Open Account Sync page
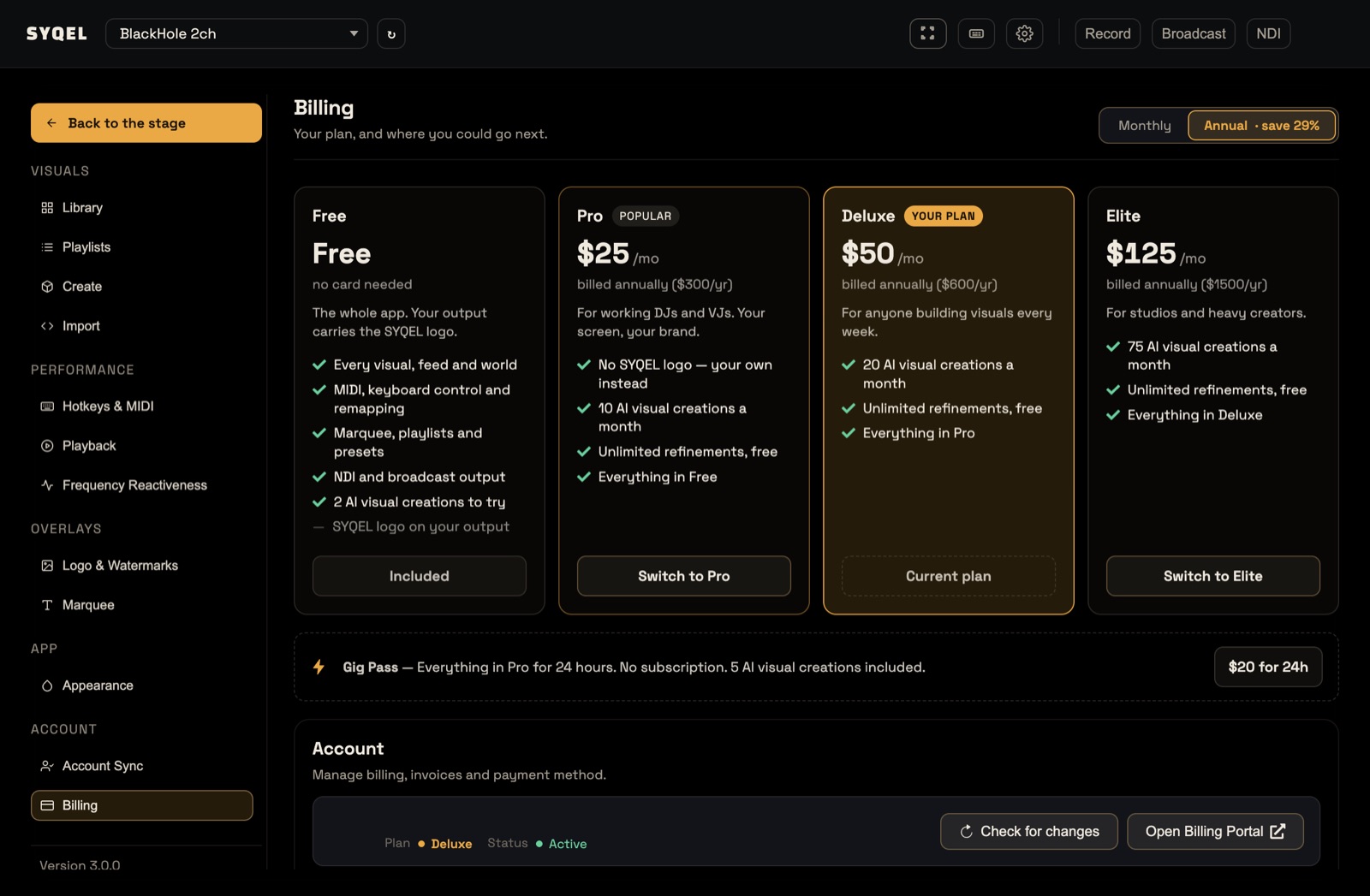 pyautogui.click(x=142, y=766)
